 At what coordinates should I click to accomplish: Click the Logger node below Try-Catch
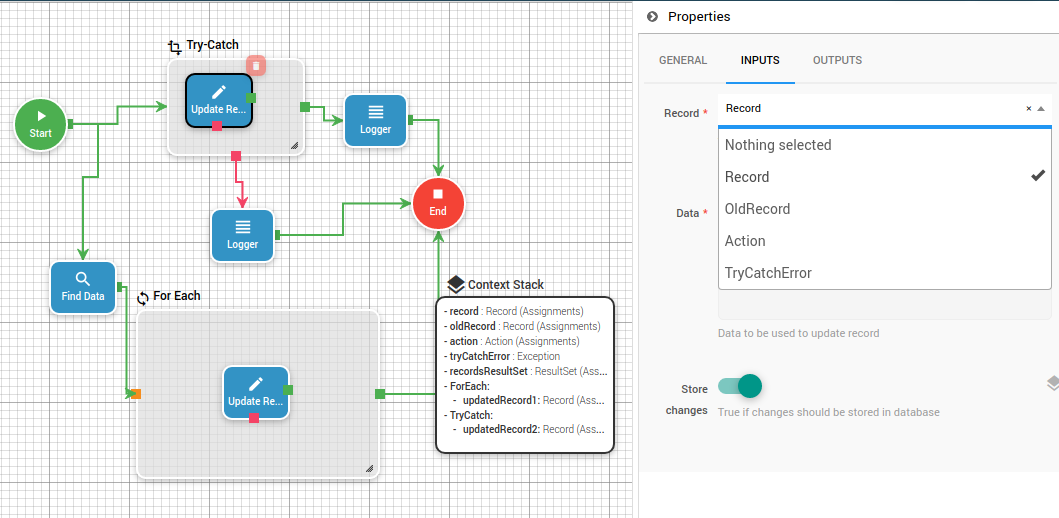242,236
